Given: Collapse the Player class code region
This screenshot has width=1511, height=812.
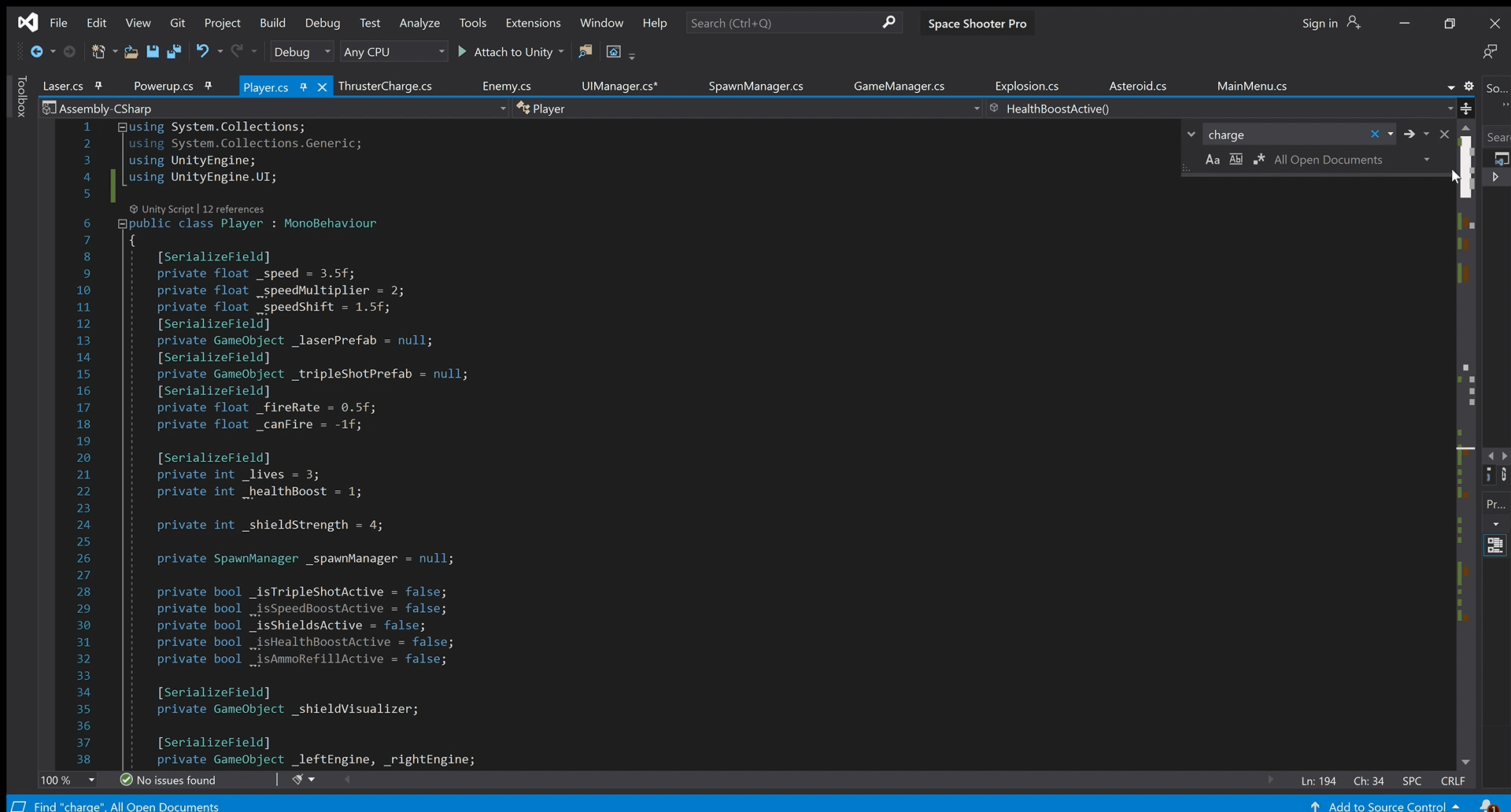Looking at the screenshot, I should tap(122, 223).
